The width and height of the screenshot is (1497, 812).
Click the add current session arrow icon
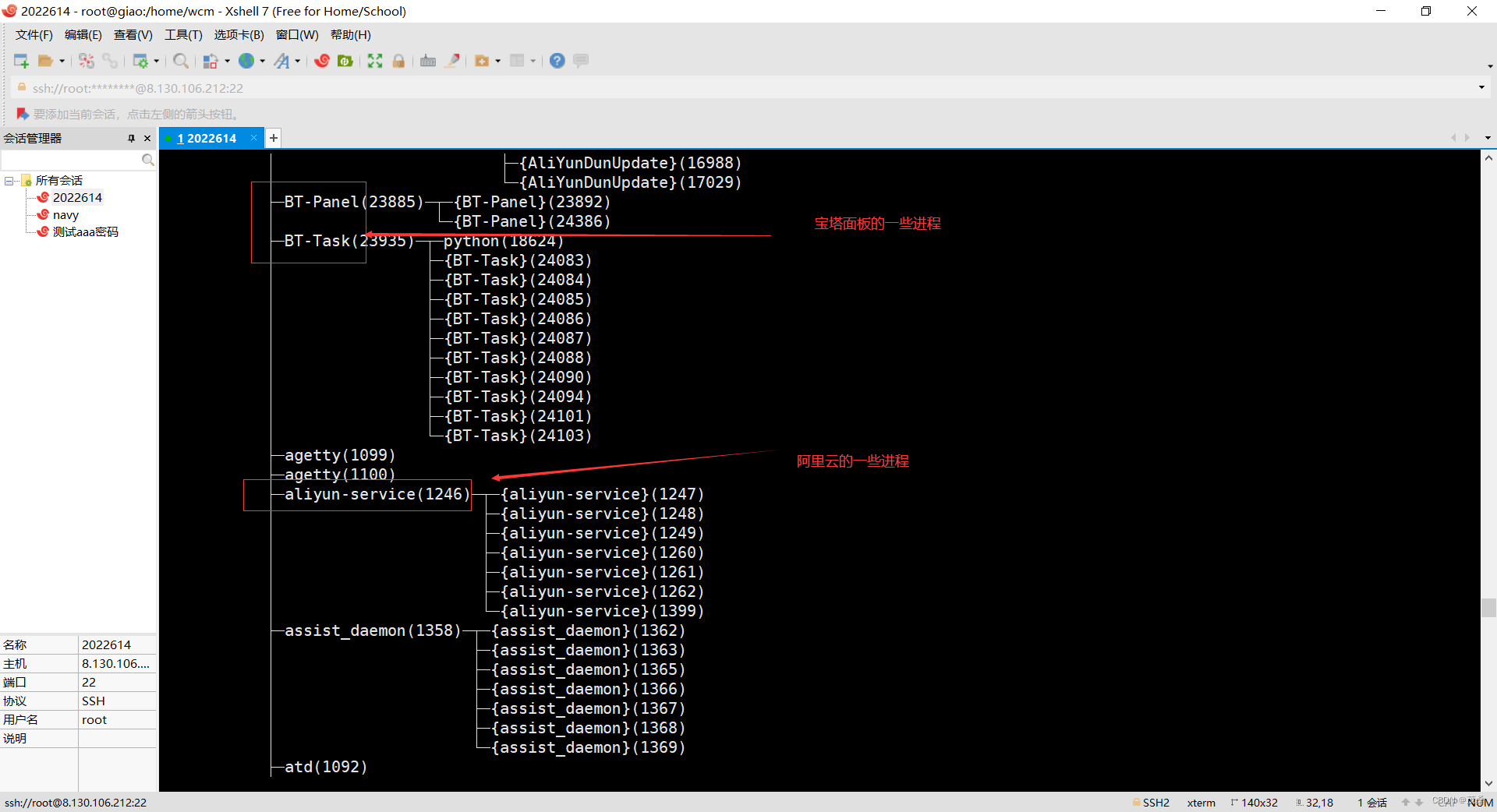[x=23, y=114]
